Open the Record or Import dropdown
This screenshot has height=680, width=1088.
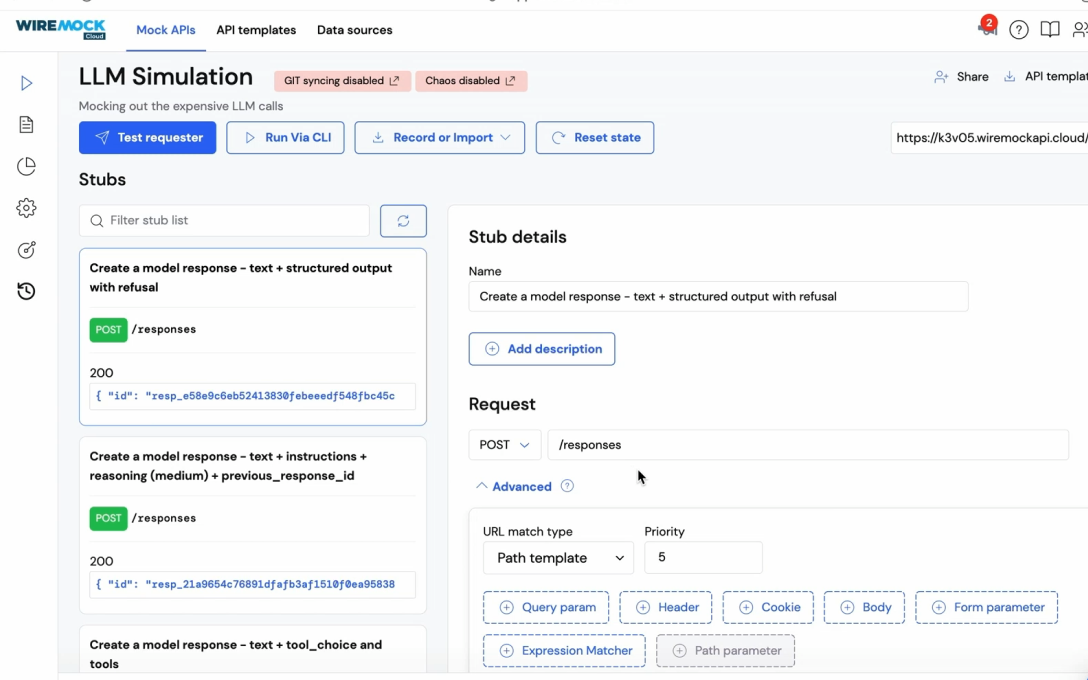[x=440, y=137]
